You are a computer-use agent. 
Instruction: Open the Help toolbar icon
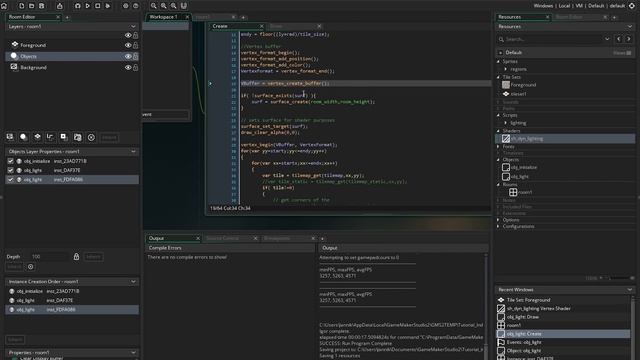pos(136,6)
